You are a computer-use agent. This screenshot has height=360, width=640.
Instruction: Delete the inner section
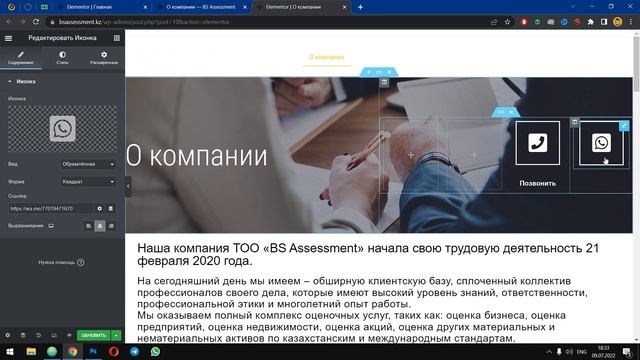coord(511,112)
